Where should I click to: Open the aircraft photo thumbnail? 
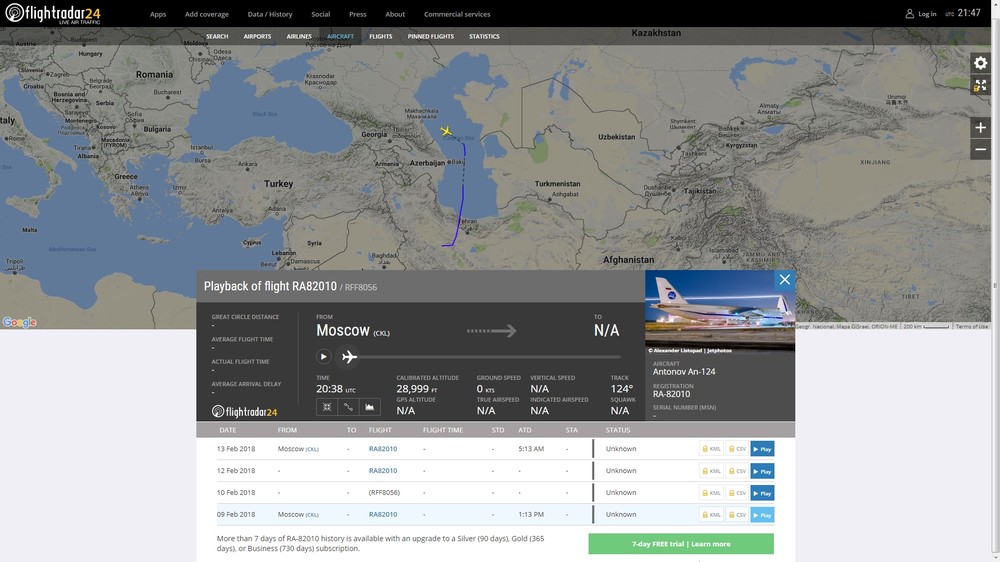tap(720, 311)
